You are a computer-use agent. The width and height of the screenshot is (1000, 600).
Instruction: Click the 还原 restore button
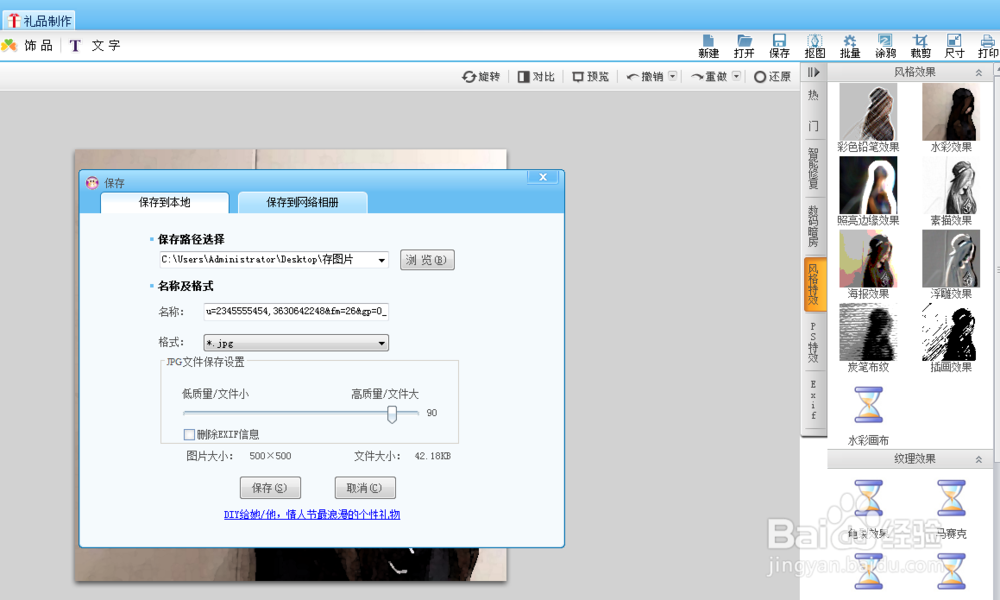(772, 77)
